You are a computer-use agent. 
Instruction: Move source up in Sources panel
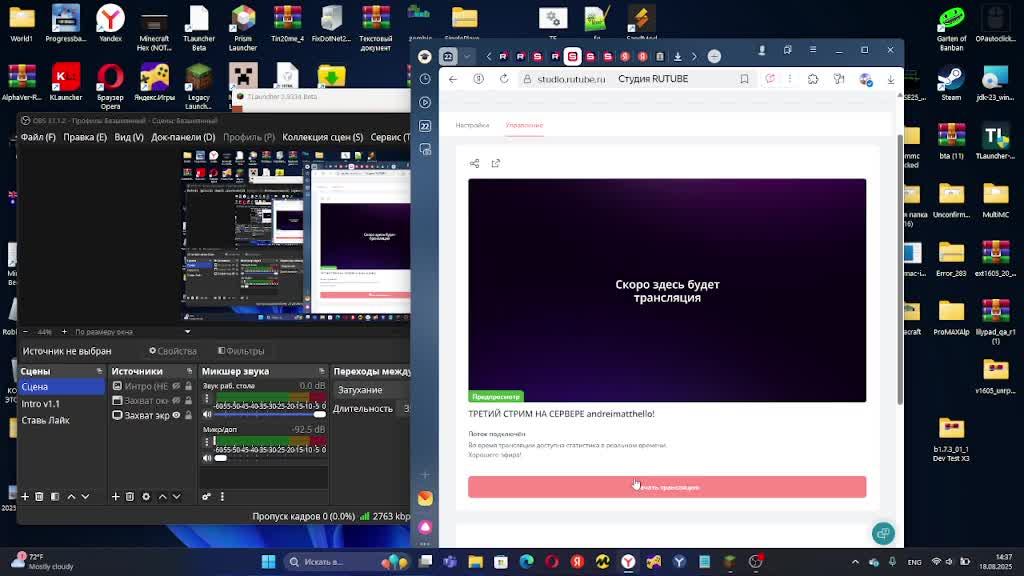tap(163, 497)
